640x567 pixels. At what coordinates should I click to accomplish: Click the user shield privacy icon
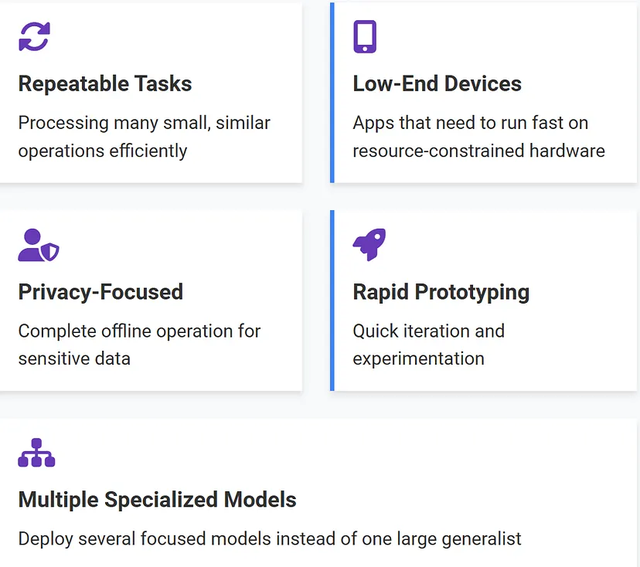(39, 245)
